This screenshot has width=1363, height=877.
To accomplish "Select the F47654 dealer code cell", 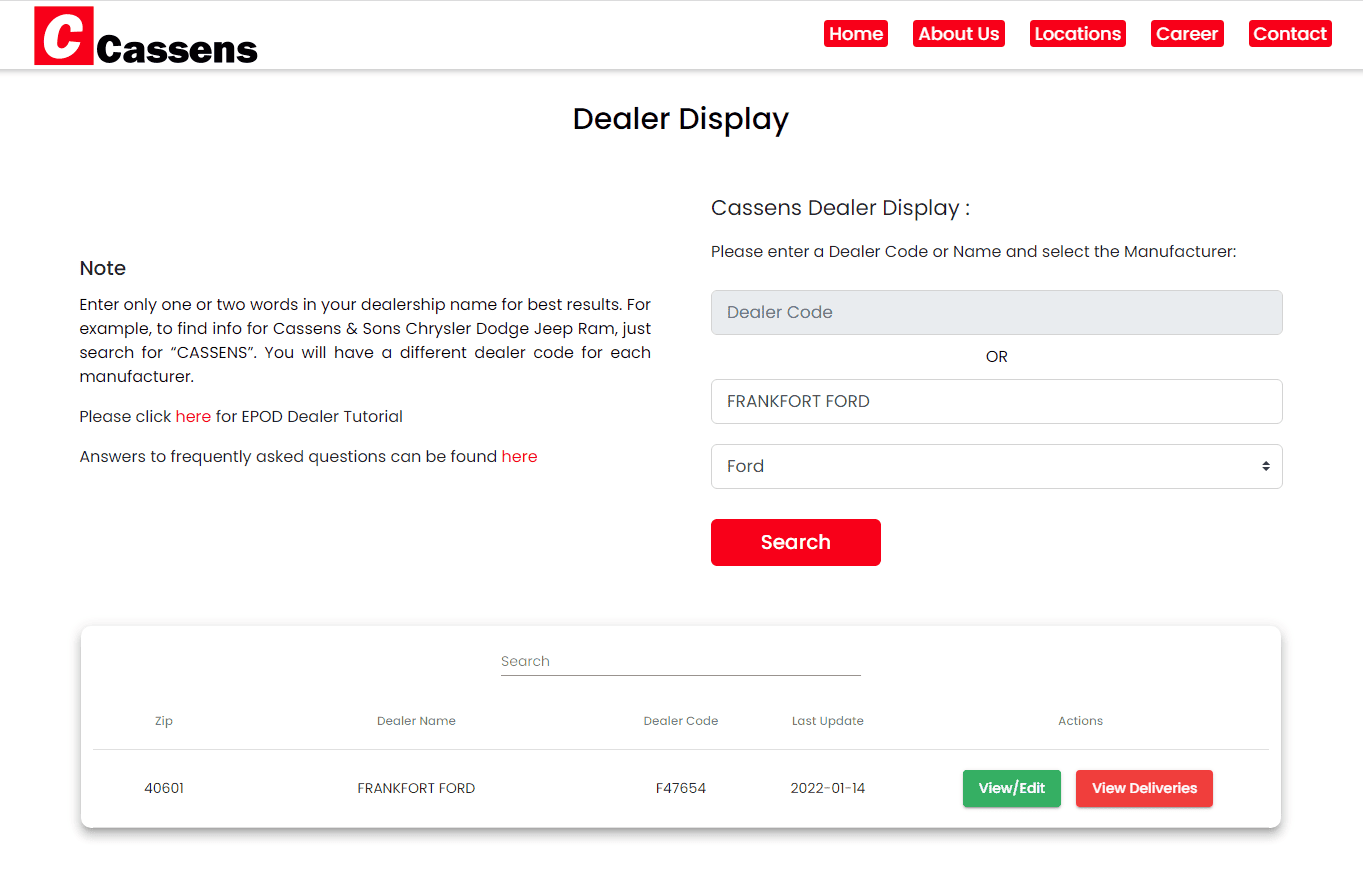I will 680,788.
